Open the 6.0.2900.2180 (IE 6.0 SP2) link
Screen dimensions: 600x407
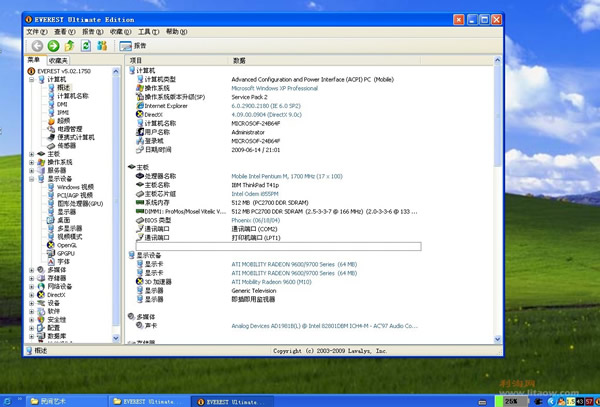click(266, 106)
